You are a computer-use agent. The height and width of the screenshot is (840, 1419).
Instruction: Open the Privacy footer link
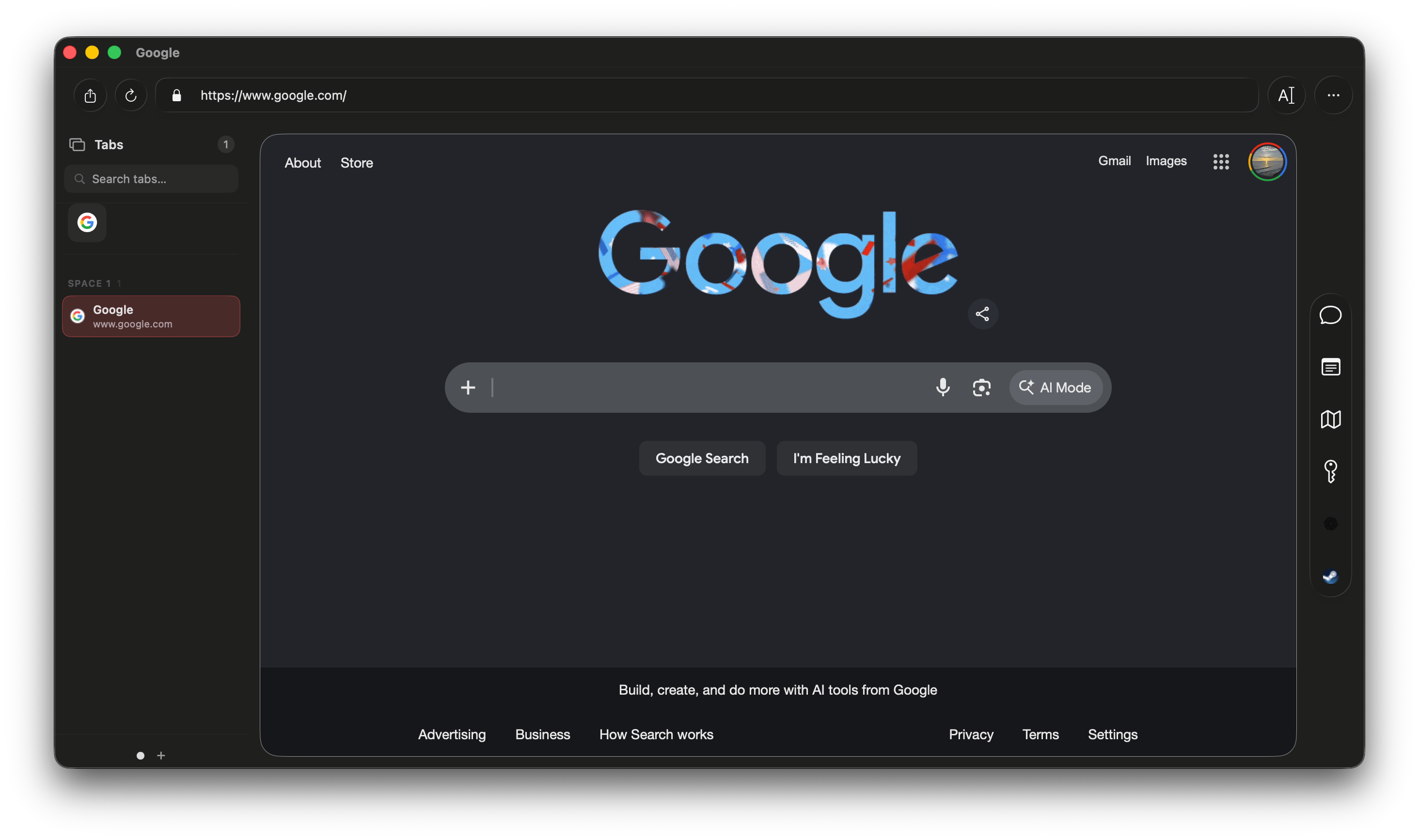pyautogui.click(x=971, y=734)
